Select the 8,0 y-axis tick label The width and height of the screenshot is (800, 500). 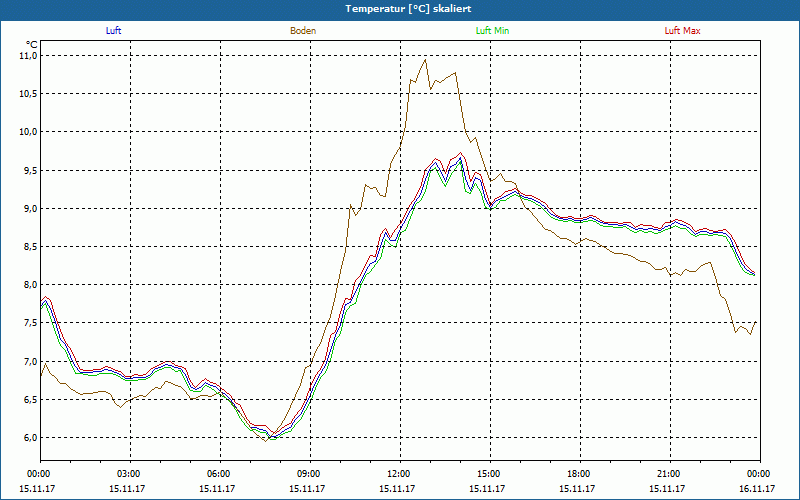(x=29, y=285)
